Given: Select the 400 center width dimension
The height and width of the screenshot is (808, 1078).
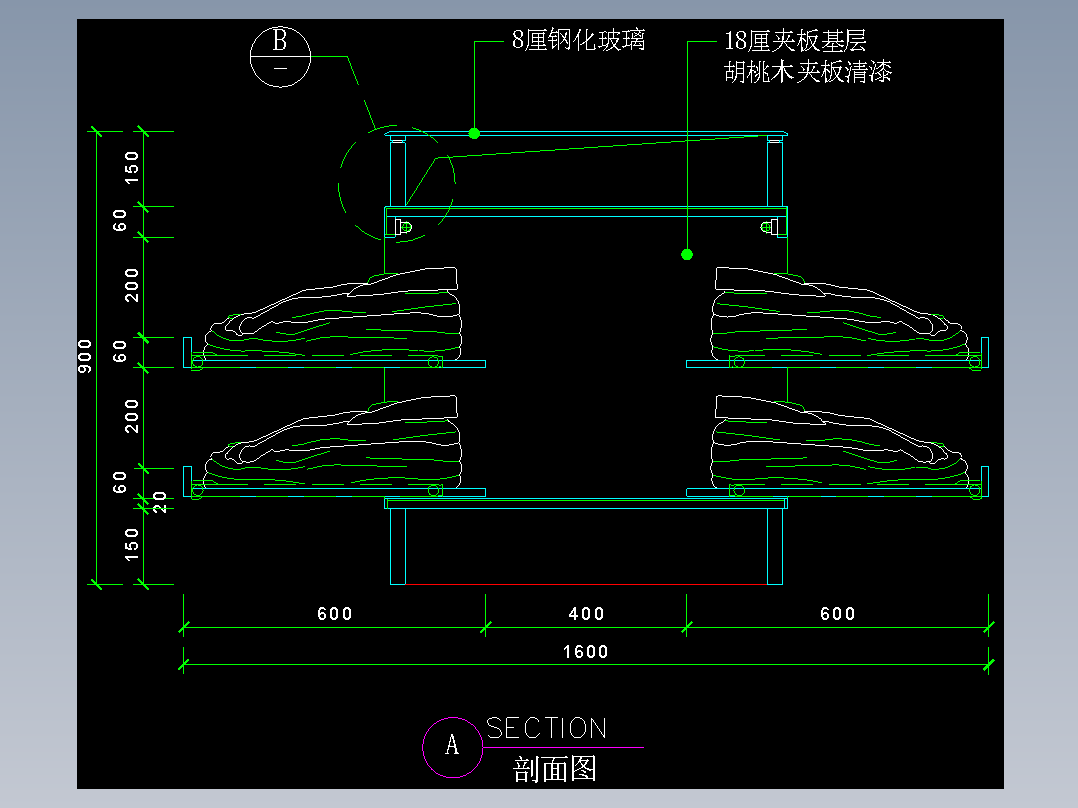Looking at the screenshot, I should coord(586,614).
